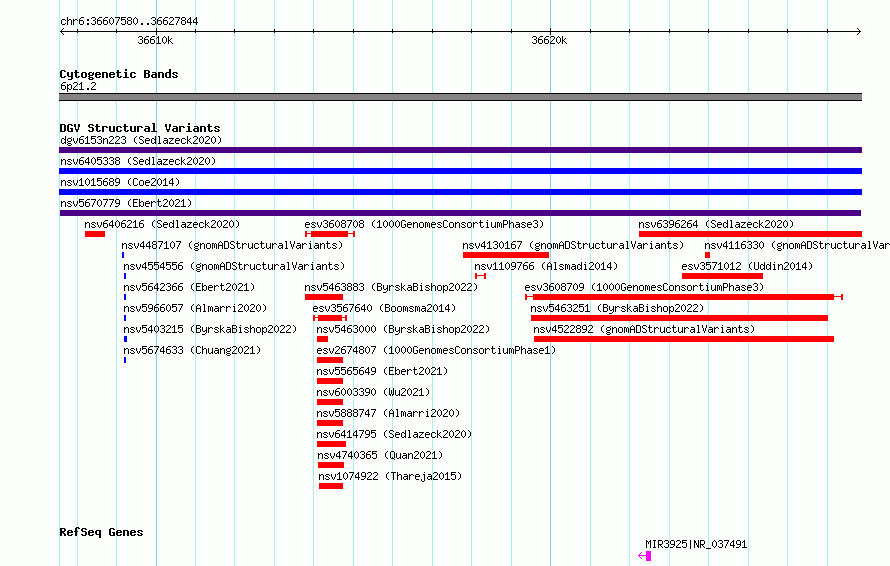Viewport: 890px width, 566px height.
Task: Open the nsv1015689 (Coe2014) variant label
Action: pos(120,182)
